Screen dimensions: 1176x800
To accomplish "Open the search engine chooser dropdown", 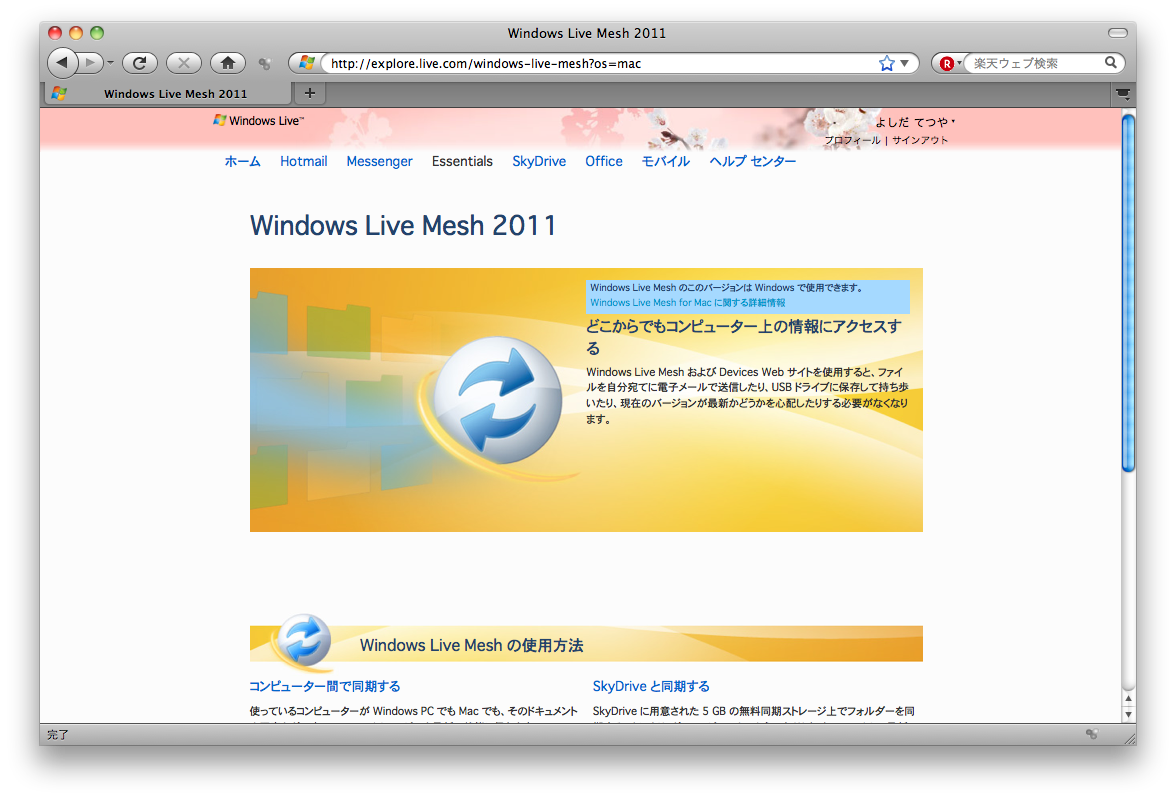I will [958, 63].
